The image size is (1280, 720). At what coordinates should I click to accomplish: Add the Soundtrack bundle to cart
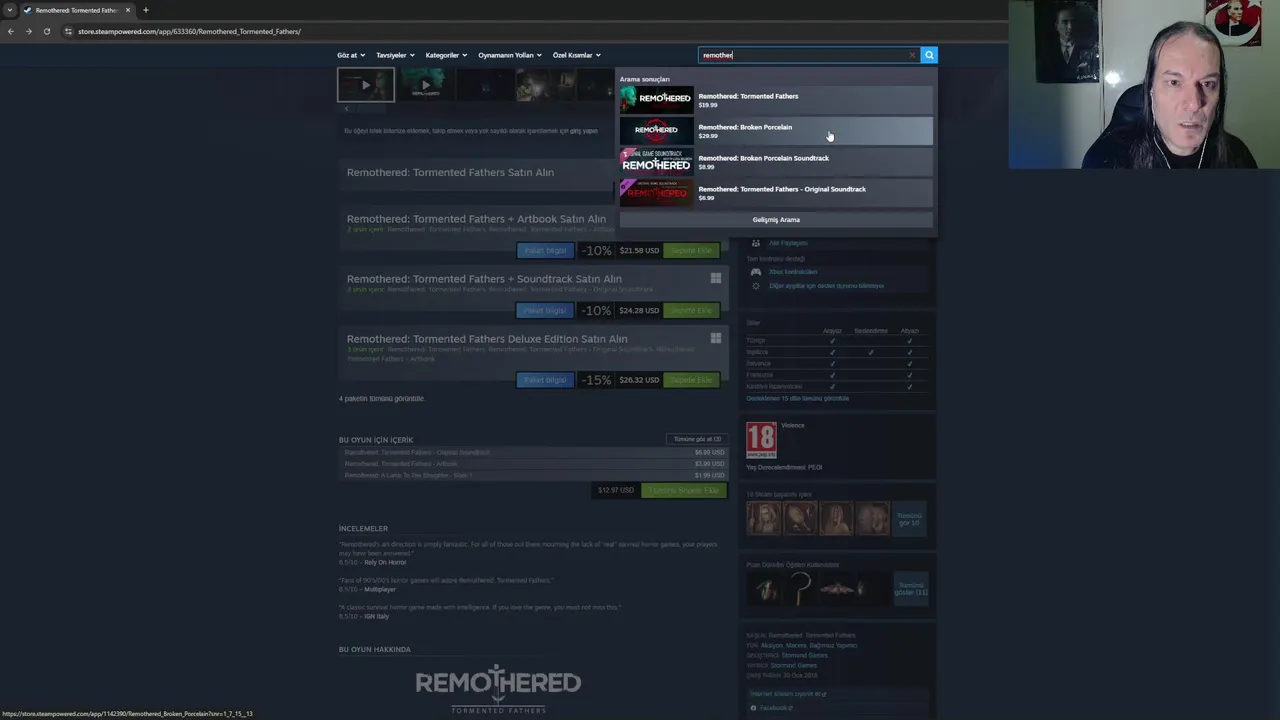pos(691,310)
